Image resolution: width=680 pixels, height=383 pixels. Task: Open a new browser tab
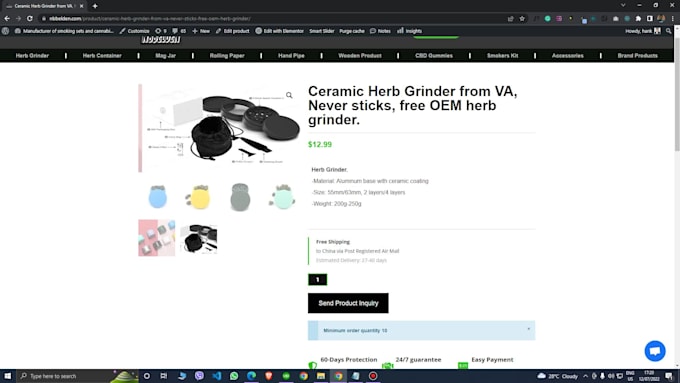click(x=95, y=6)
